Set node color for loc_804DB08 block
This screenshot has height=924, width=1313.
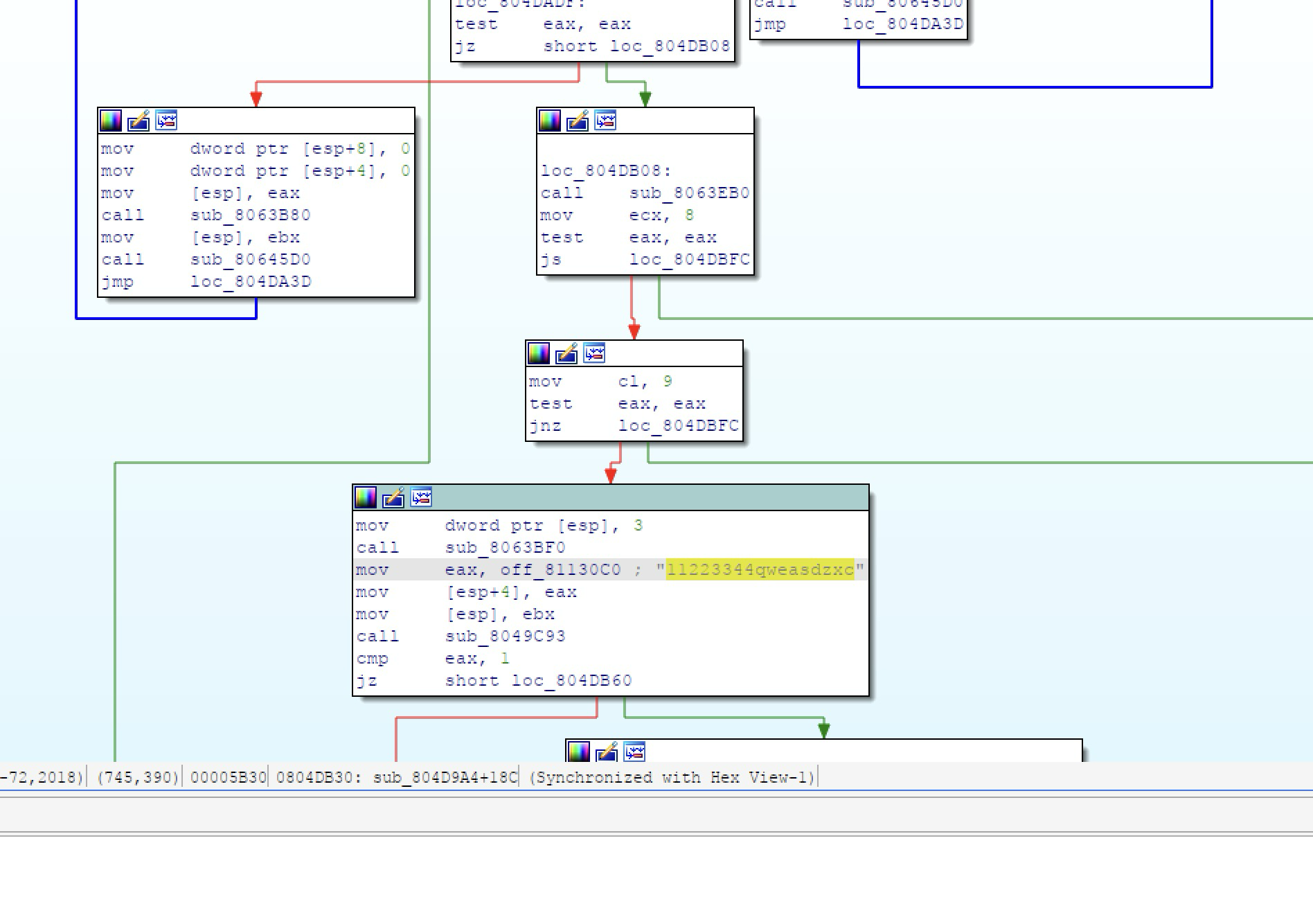(x=550, y=121)
